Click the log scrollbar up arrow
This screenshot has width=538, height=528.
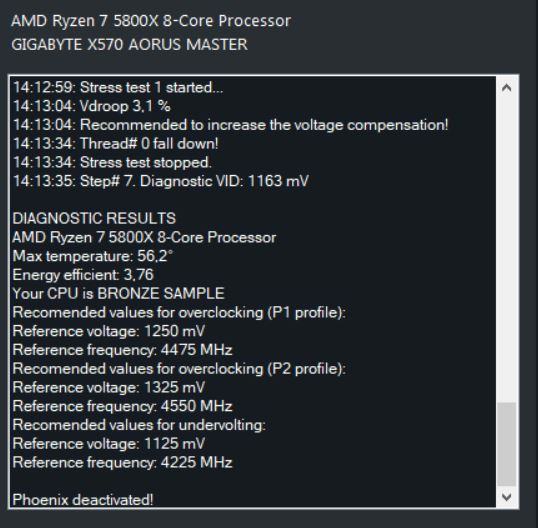pyautogui.click(x=506, y=88)
